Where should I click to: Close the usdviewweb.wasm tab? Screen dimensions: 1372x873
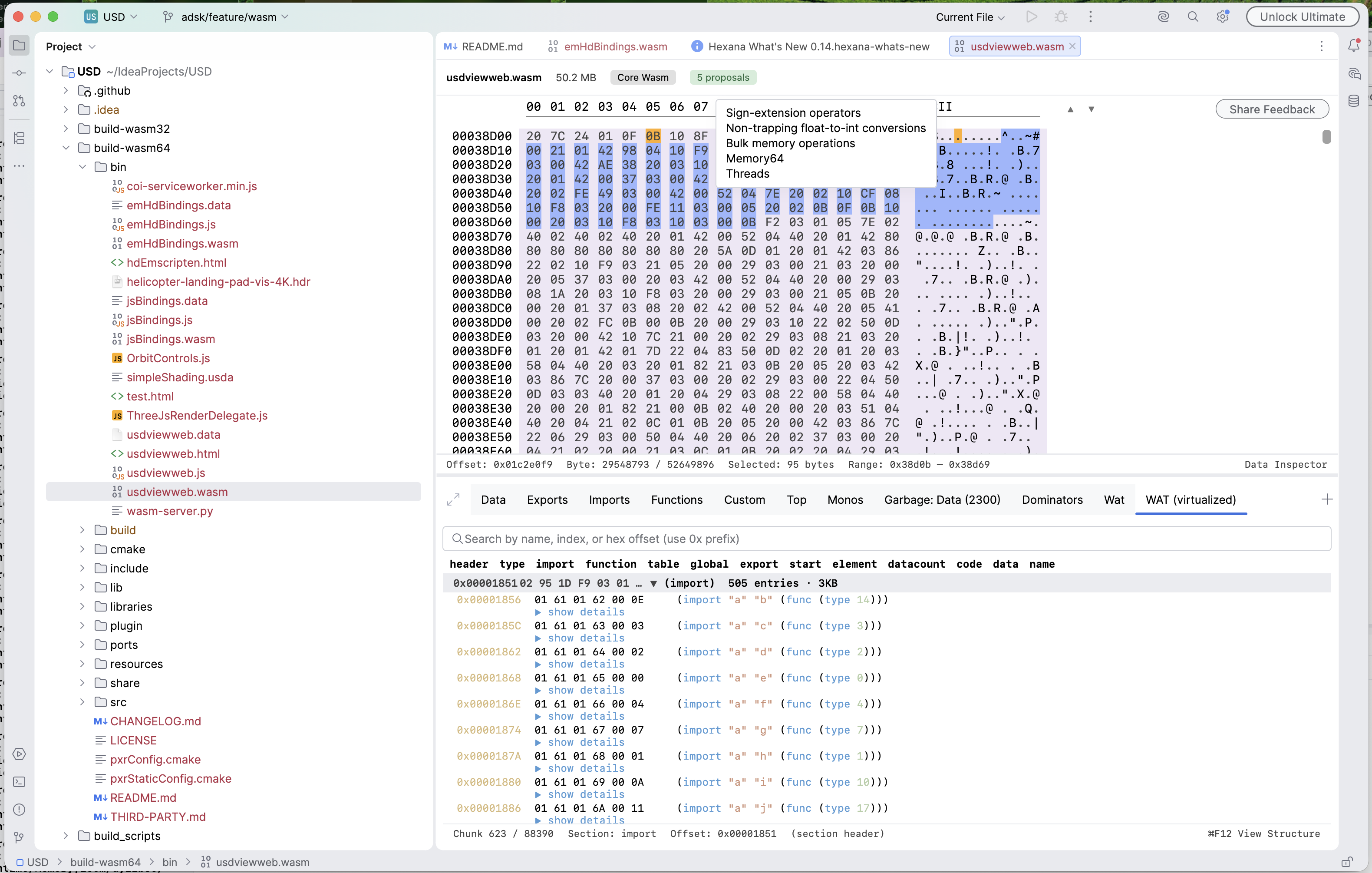pyautogui.click(x=1072, y=46)
